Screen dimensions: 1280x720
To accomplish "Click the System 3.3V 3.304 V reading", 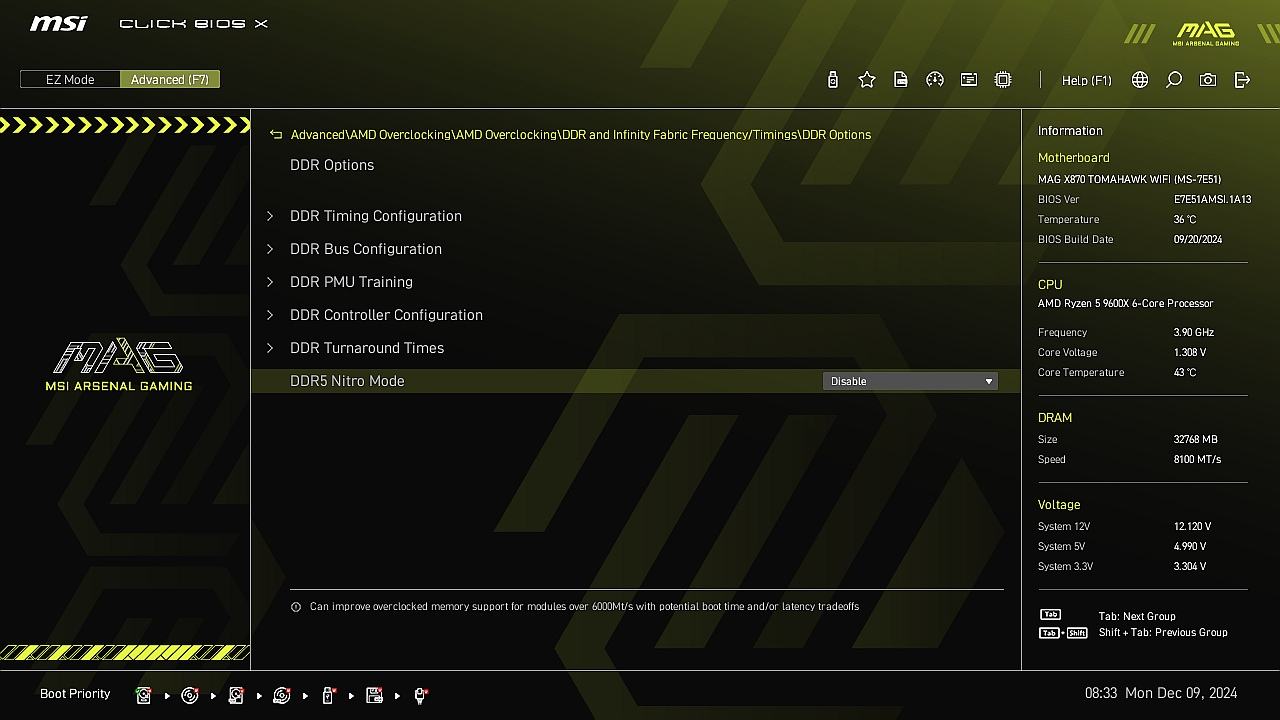I will [x=1190, y=567].
